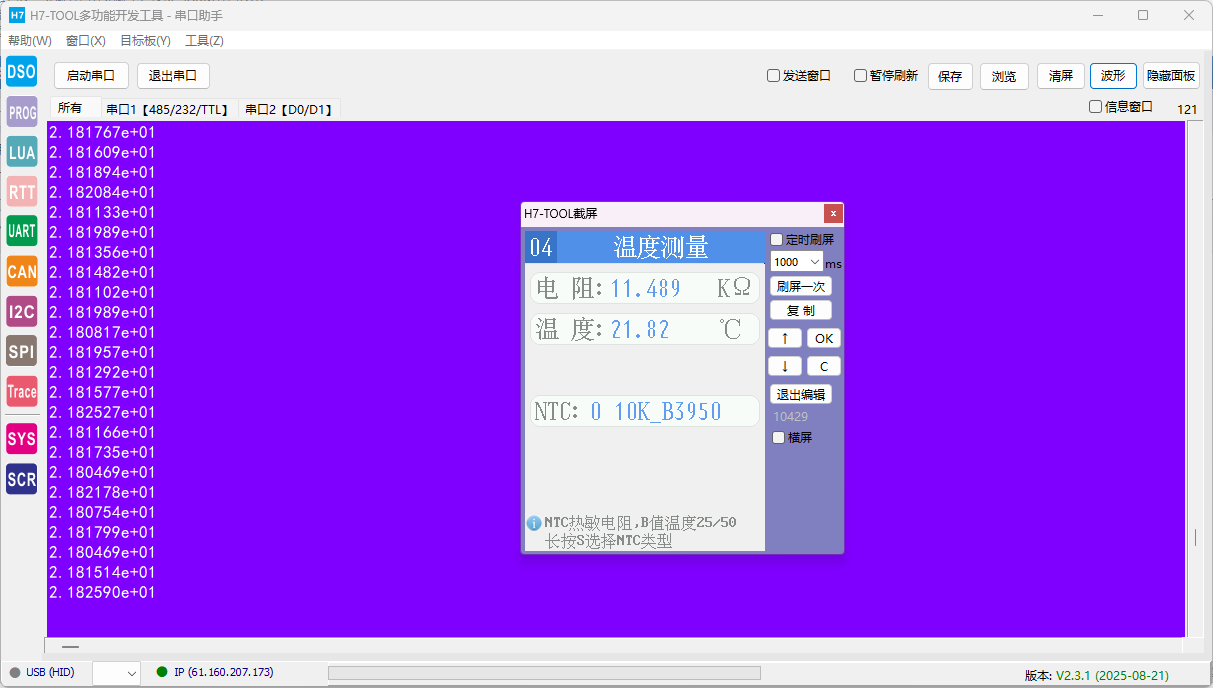
Task: Switch to the 串口1【485/232/TTL】 tab
Action: [x=168, y=109]
